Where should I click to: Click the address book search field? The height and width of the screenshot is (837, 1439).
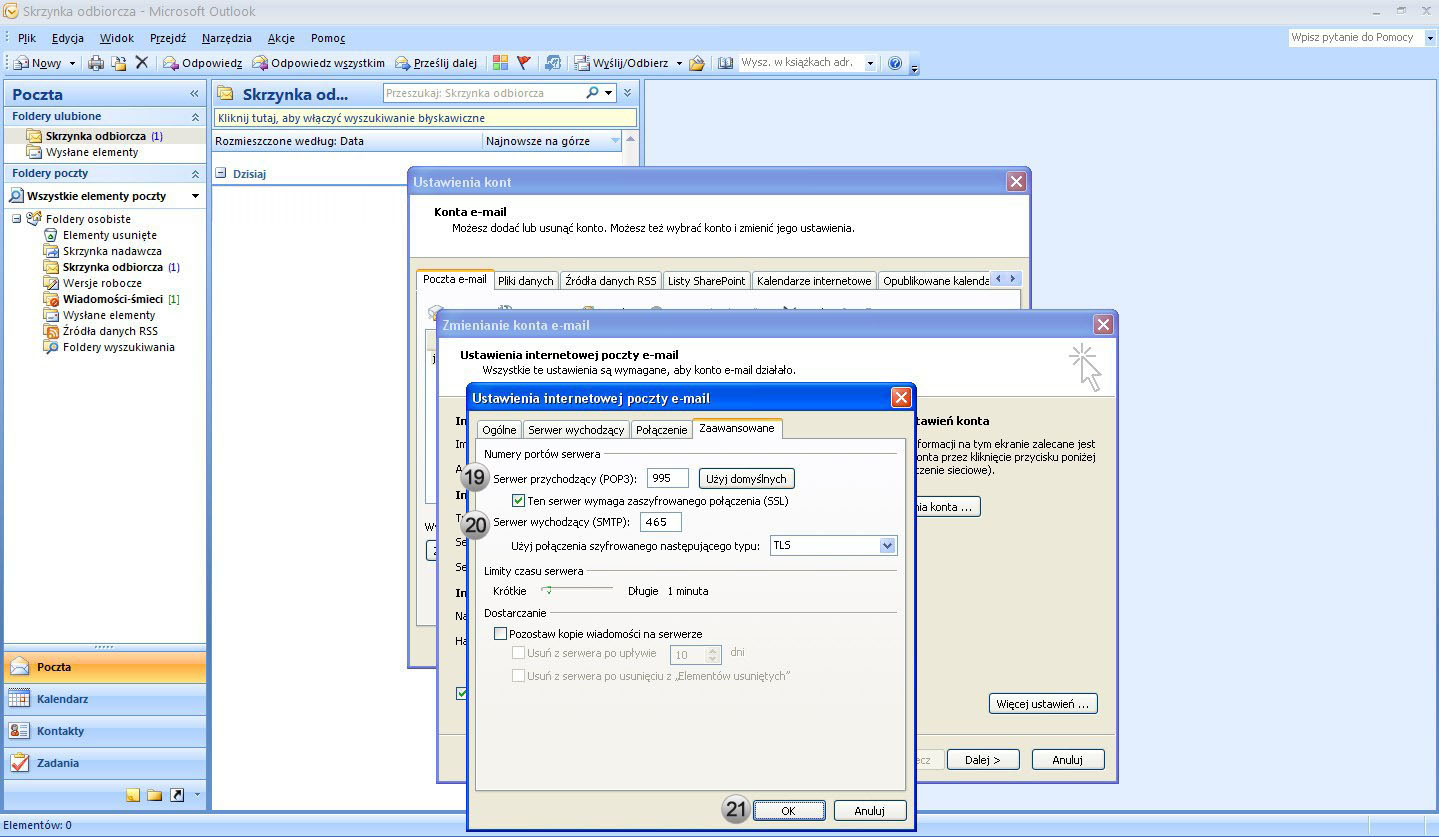[800, 63]
